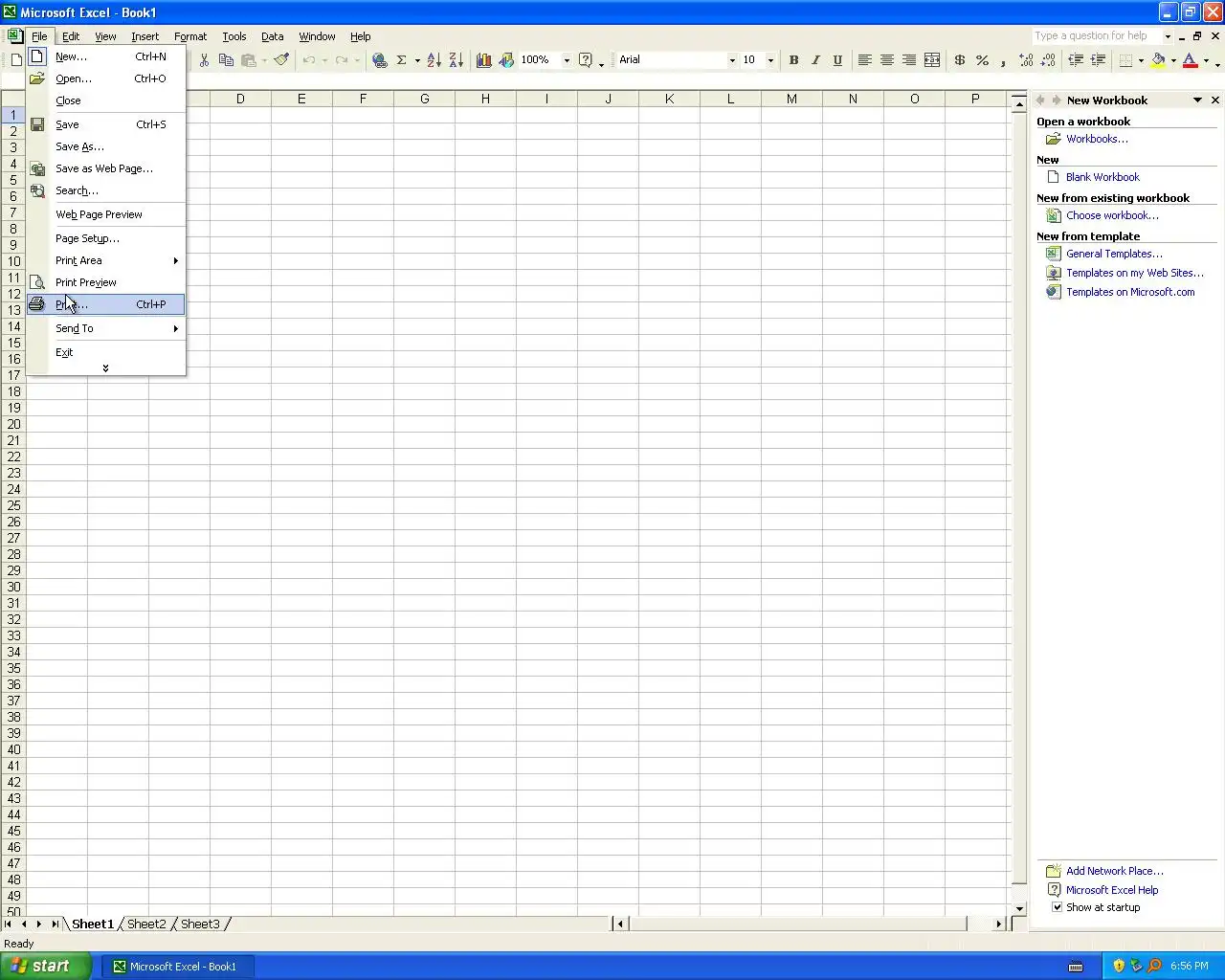Click the Copy icon in toolbar
This screenshot has height=980, width=1225.
pos(226,59)
